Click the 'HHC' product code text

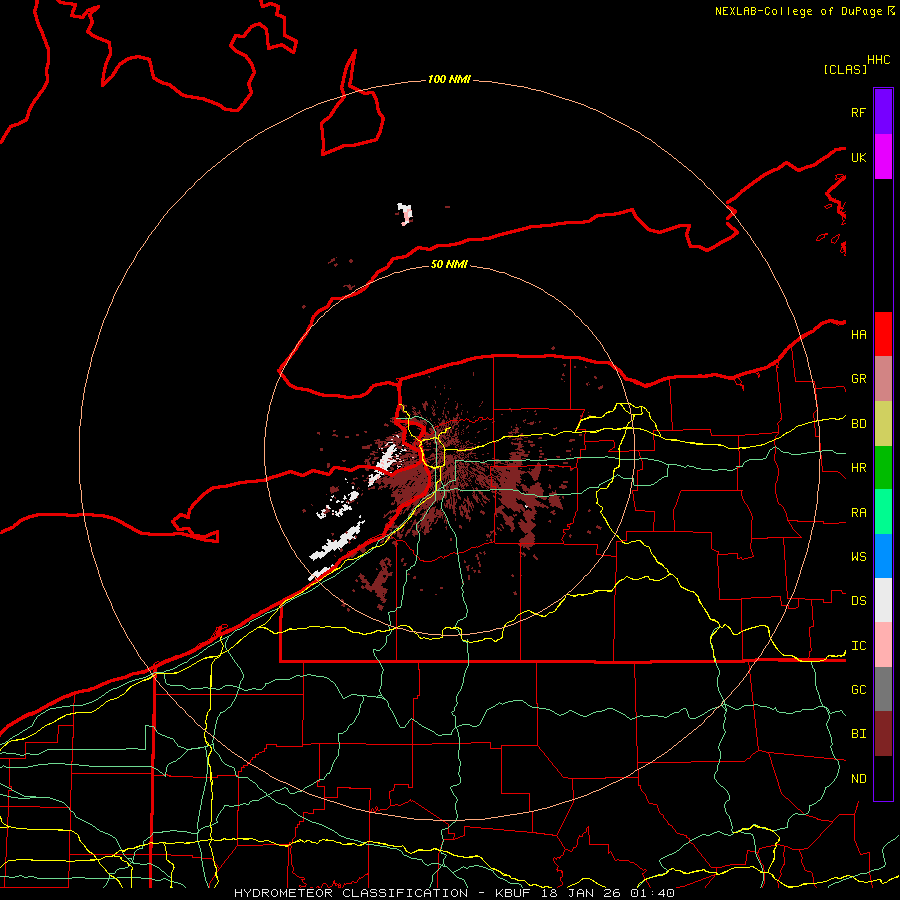click(x=878, y=60)
